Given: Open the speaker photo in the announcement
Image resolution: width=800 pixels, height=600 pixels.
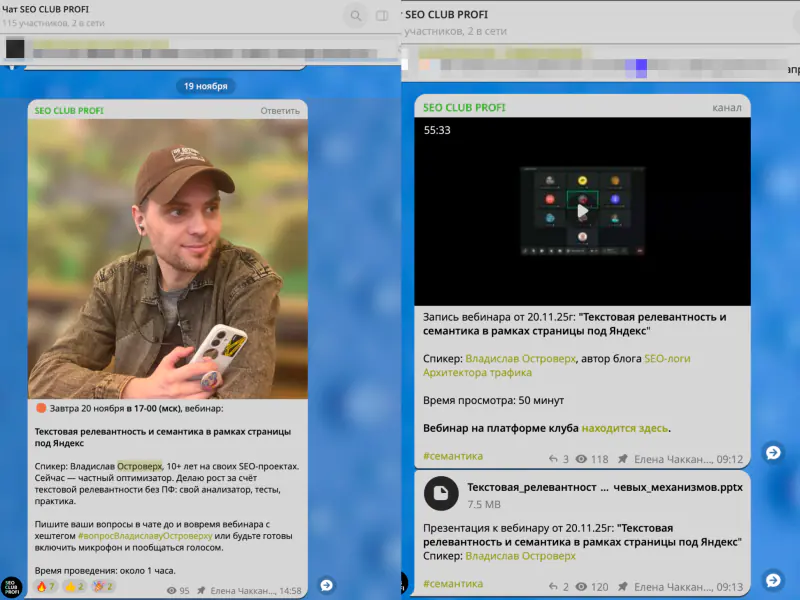Looking at the screenshot, I should point(168,259).
